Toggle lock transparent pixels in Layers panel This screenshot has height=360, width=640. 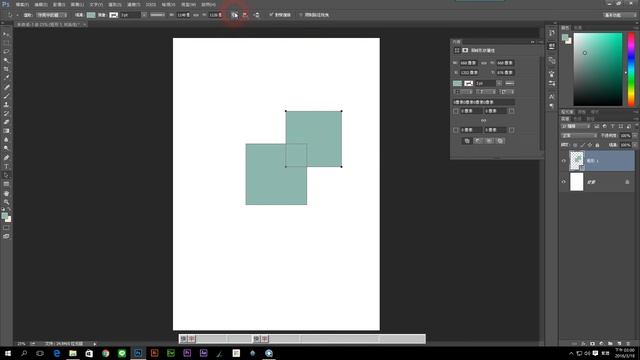click(575, 145)
